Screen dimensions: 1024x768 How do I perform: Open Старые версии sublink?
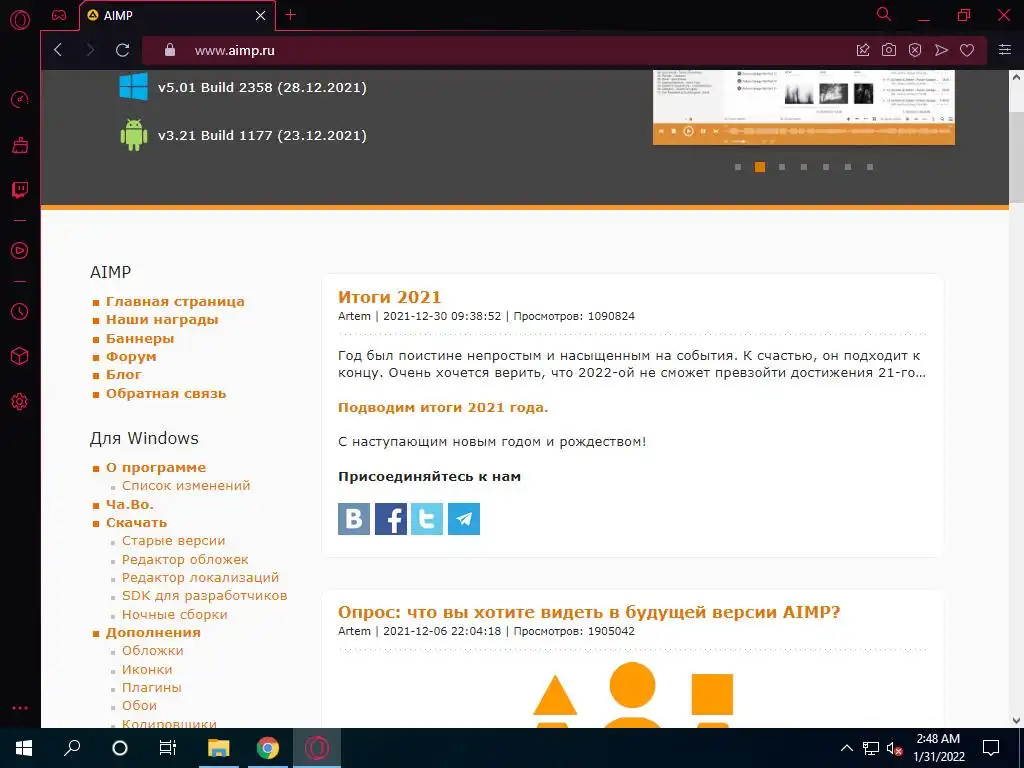coord(174,541)
